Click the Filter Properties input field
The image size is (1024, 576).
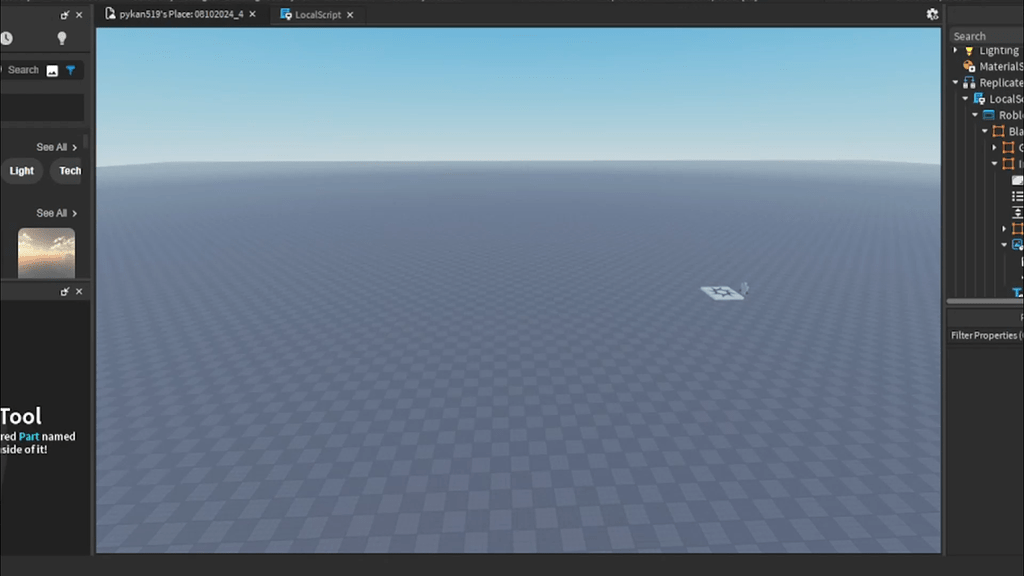point(985,335)
